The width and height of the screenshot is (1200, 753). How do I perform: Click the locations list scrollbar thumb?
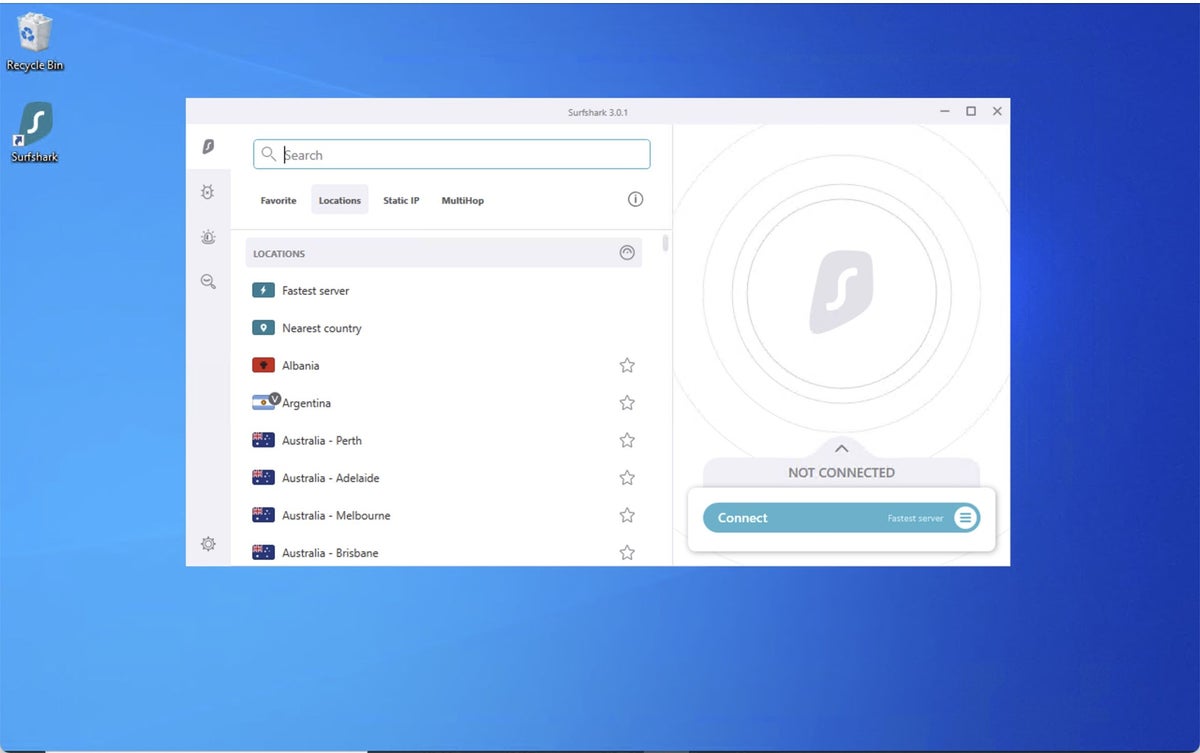(x=666, y=243)
